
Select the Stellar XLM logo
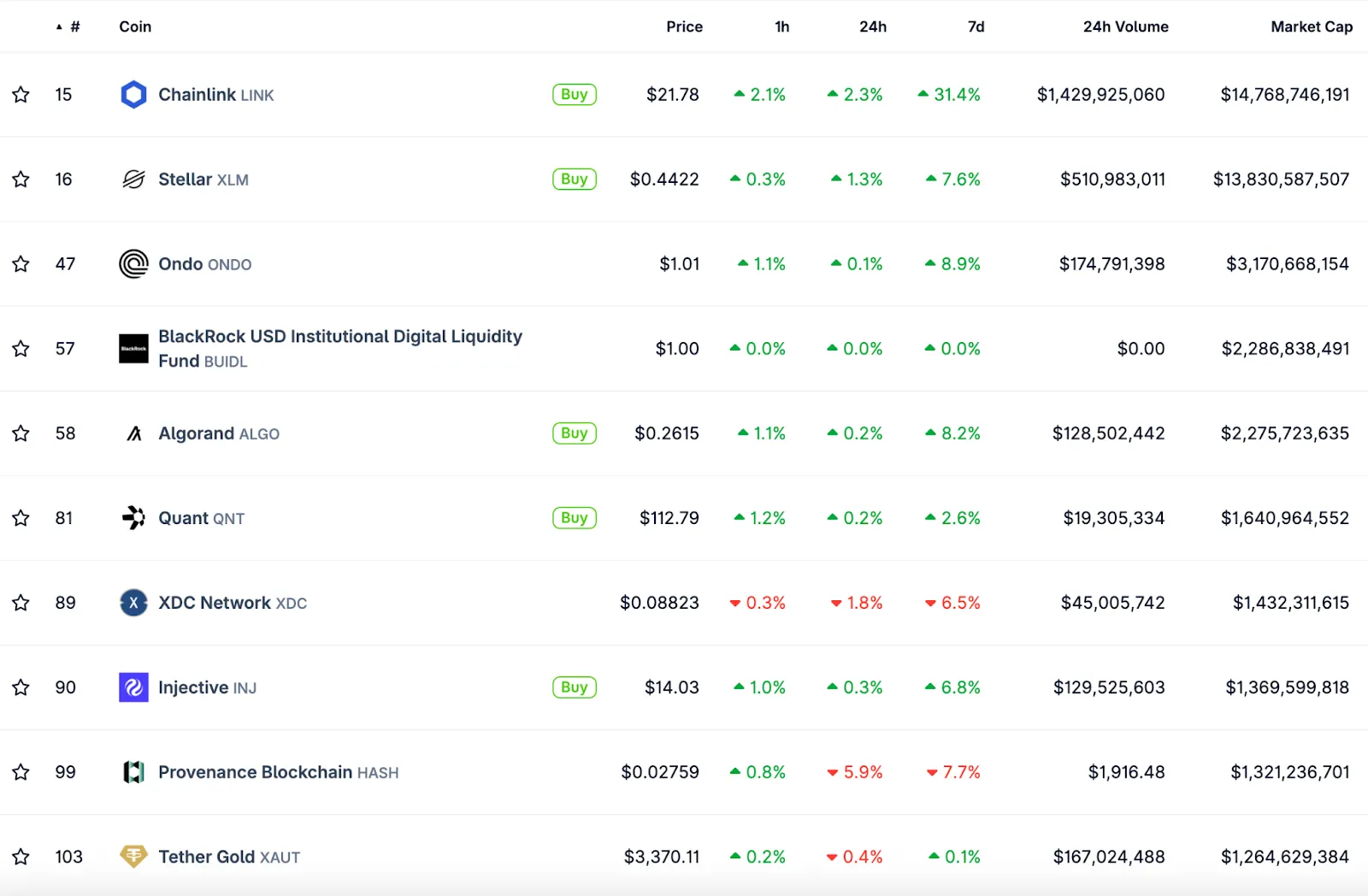click(x=133, y=179)
